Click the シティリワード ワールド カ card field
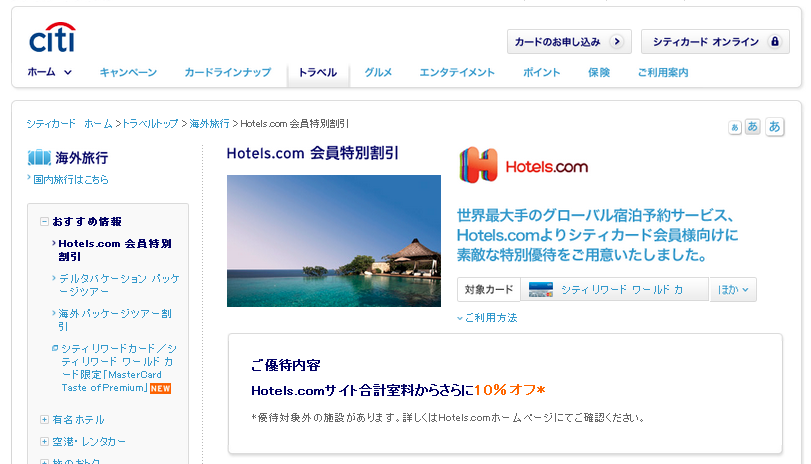The image size is (811, 464). coord(615,290)
